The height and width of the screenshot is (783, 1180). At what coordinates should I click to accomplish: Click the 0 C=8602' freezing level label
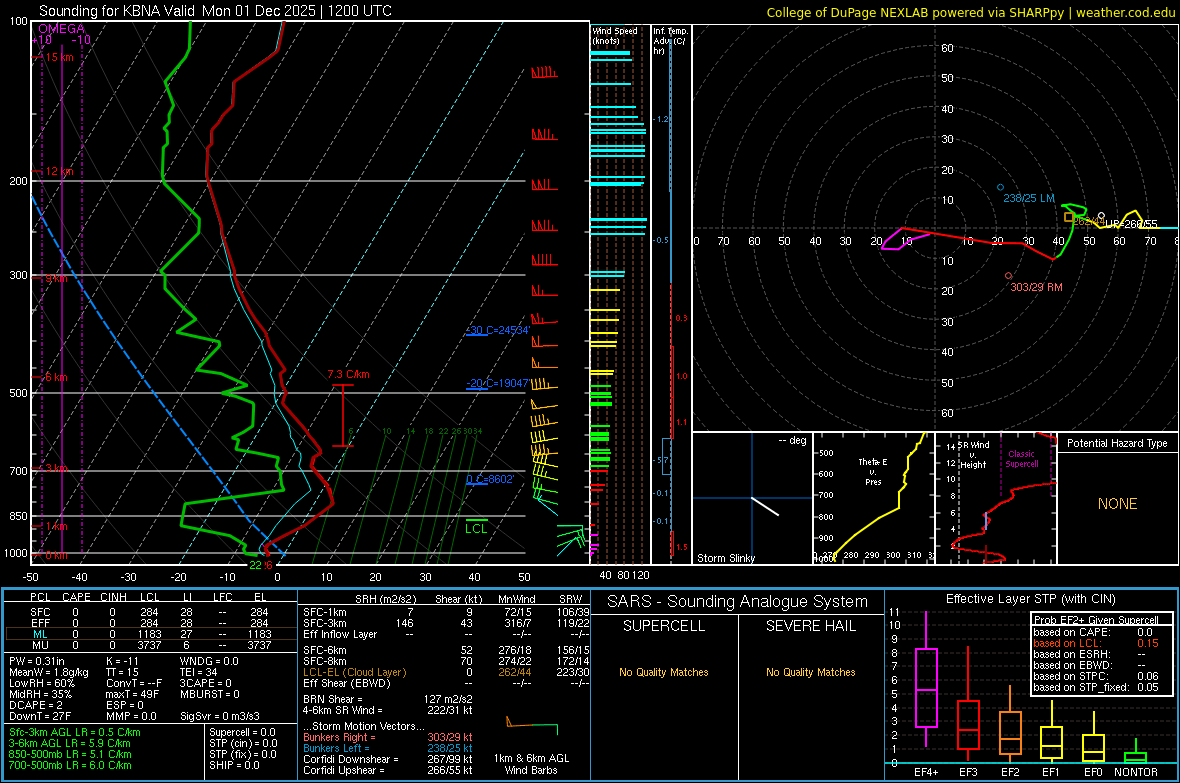(490, 479)
